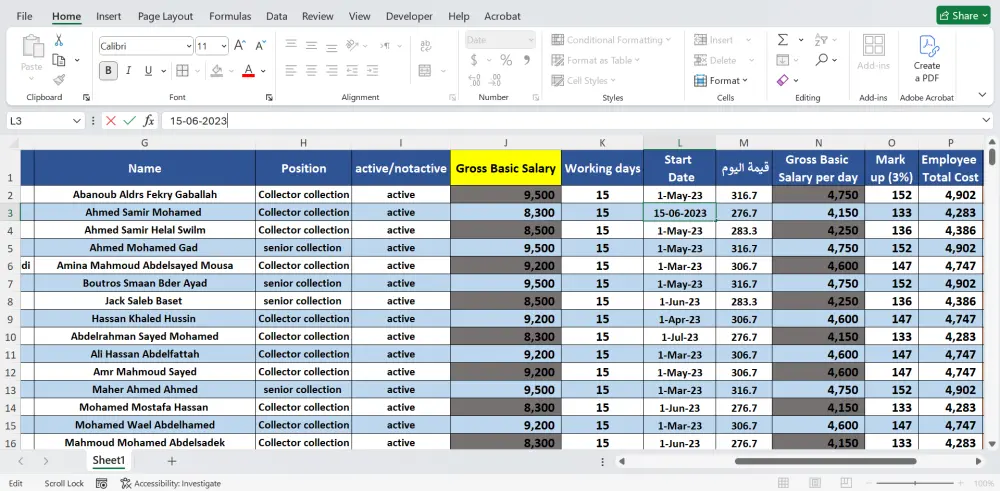
Task: Open the font size 11 dropdown
Action: (x=224, y=46)
